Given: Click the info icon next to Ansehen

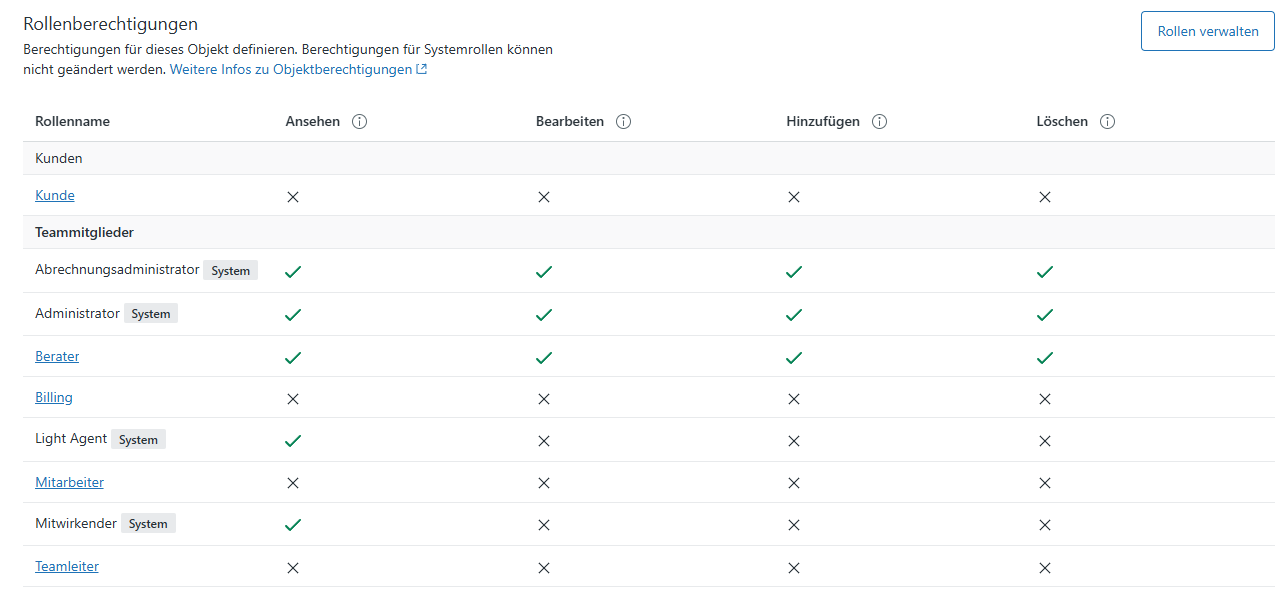Looking at the screenshot, I should pos(360,122).
